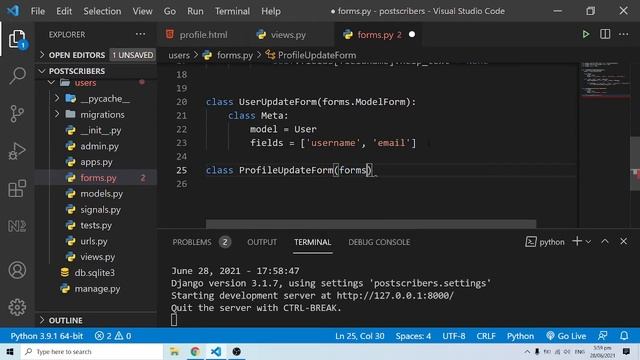Start Go Live server

[566, 336]
